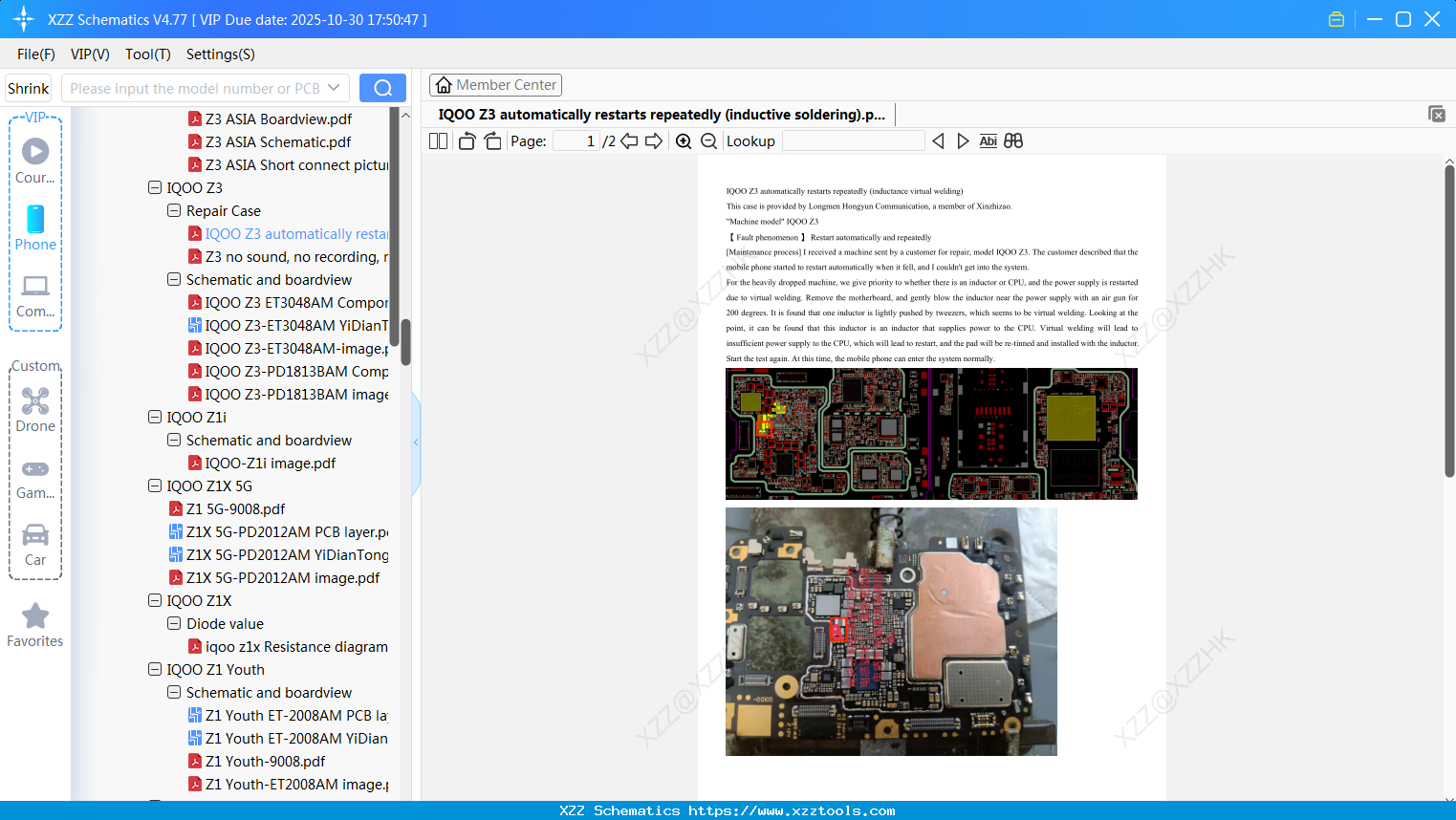Open the Tool(T) menu

tap(148, 54)
